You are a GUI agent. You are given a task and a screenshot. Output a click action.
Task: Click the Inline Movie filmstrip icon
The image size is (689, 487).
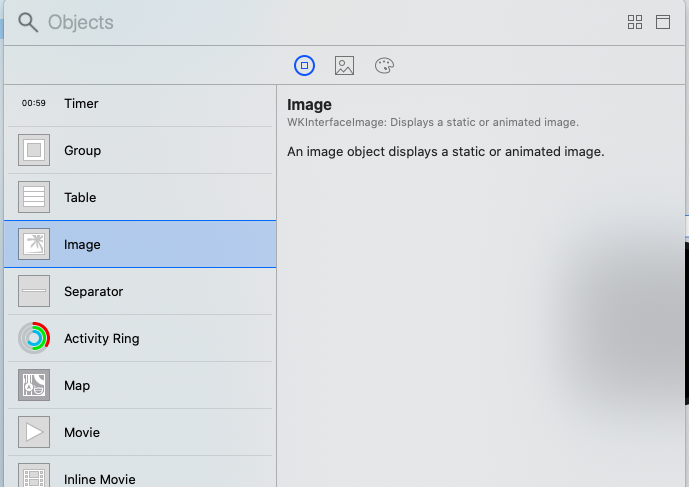pos(34,476)
